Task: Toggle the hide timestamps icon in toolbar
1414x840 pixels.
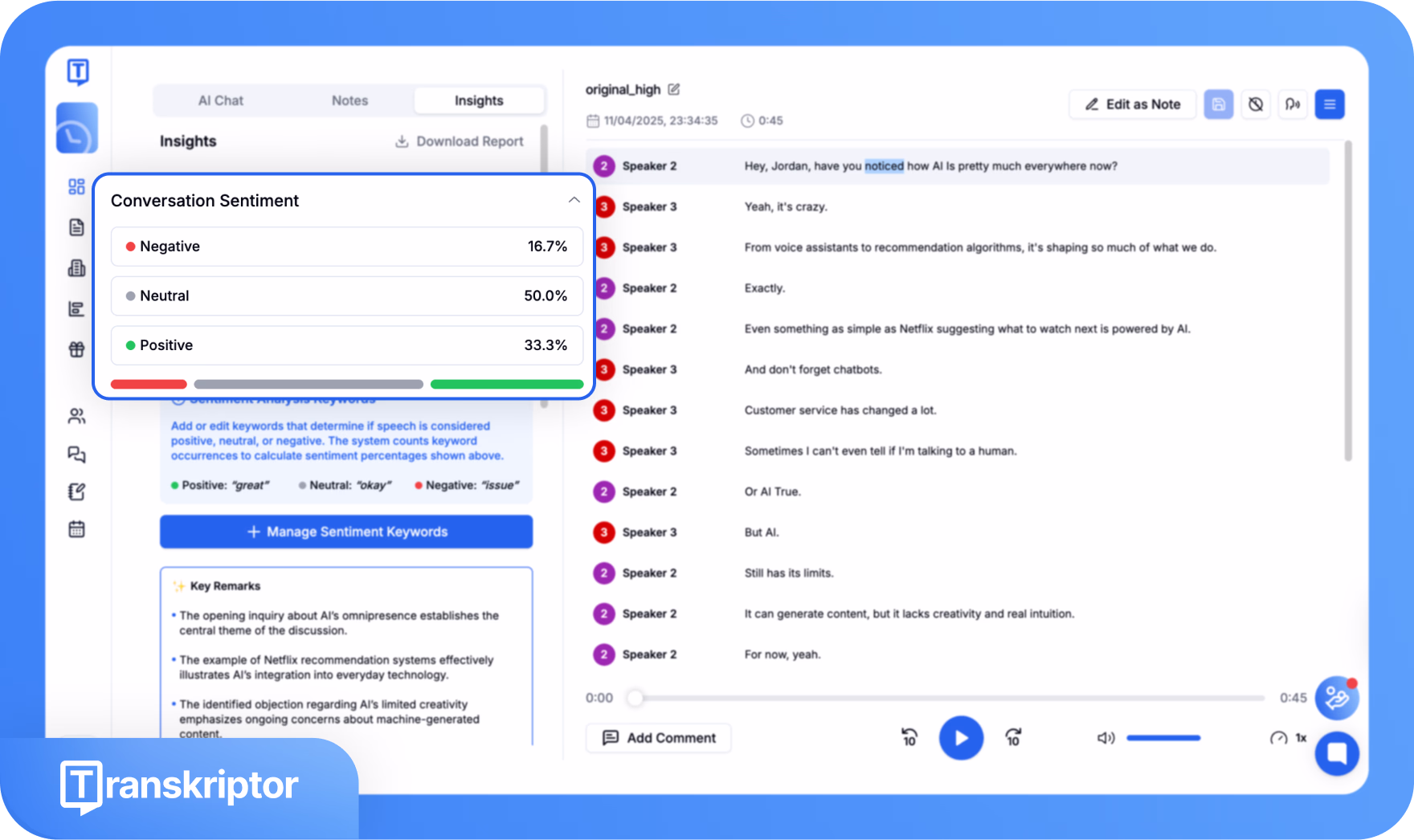Action: [x=1256, y=104]
